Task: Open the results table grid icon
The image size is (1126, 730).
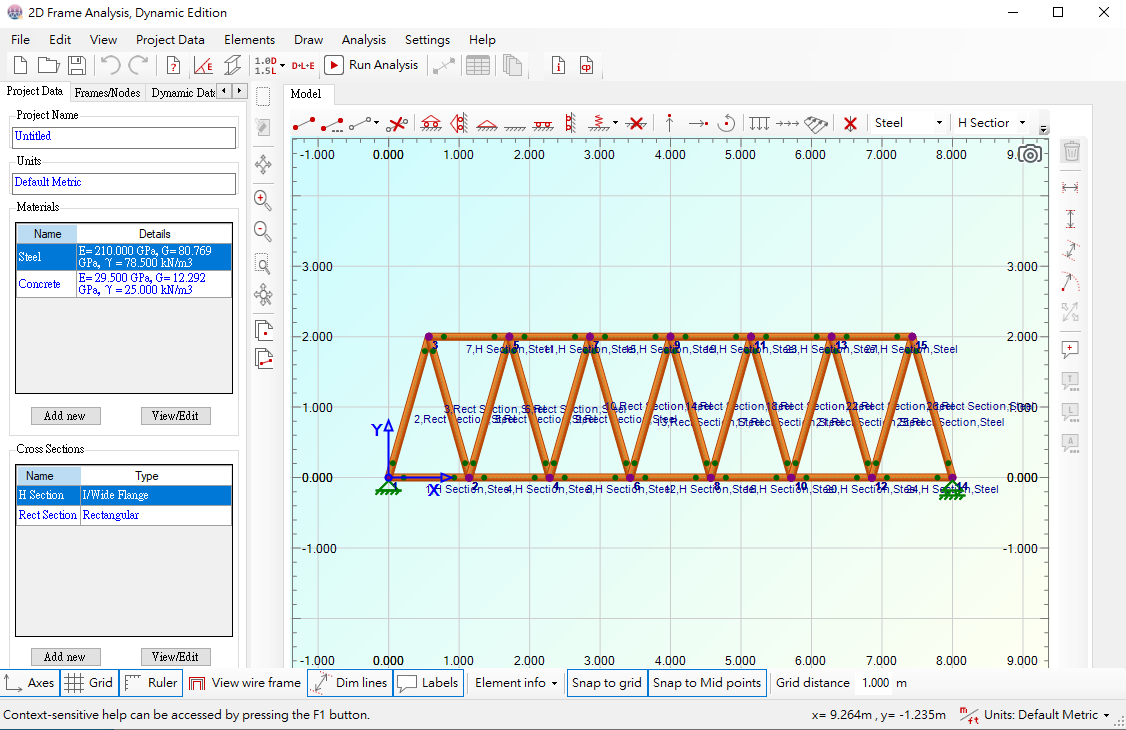Action: pyautogui.click(x=478, y=65)
